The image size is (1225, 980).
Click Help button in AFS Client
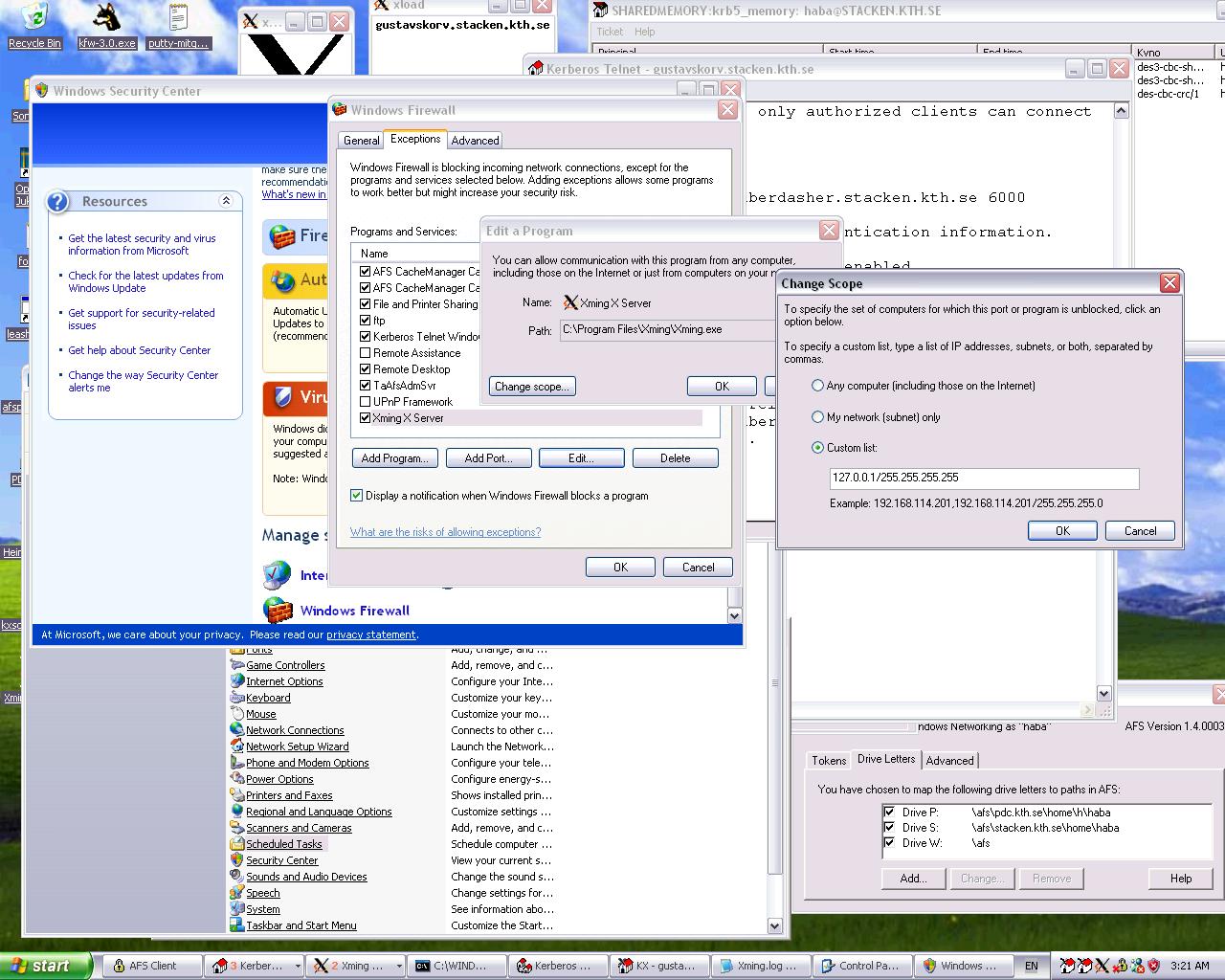1181,879
